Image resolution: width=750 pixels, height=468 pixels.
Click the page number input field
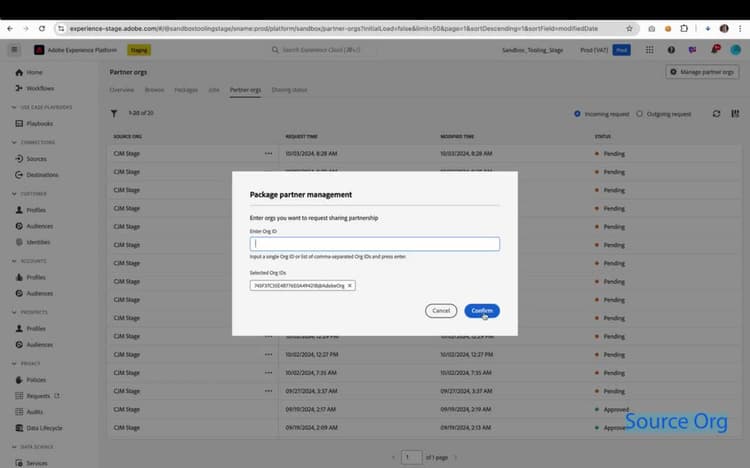point(411,457)
